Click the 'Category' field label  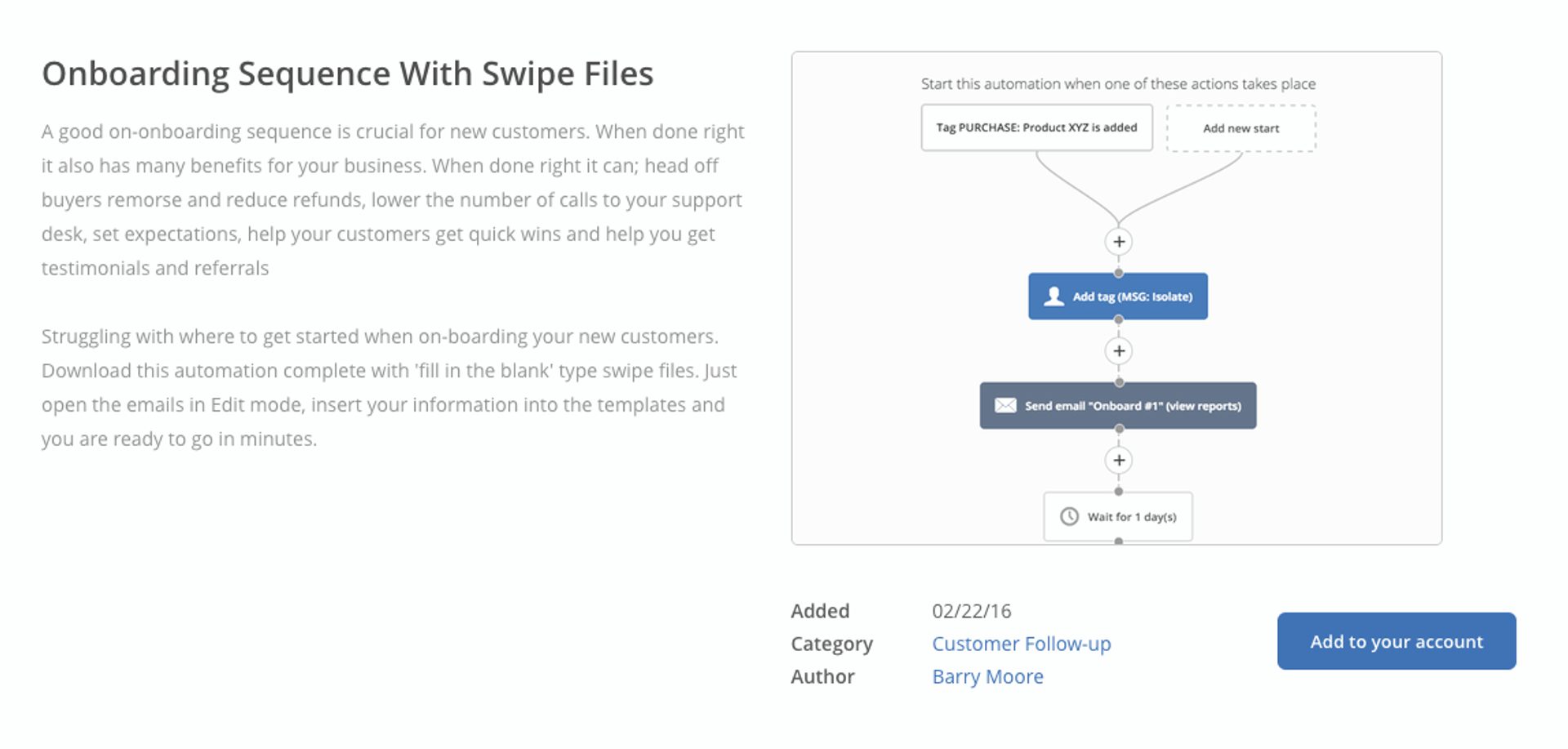click(831, 644)
